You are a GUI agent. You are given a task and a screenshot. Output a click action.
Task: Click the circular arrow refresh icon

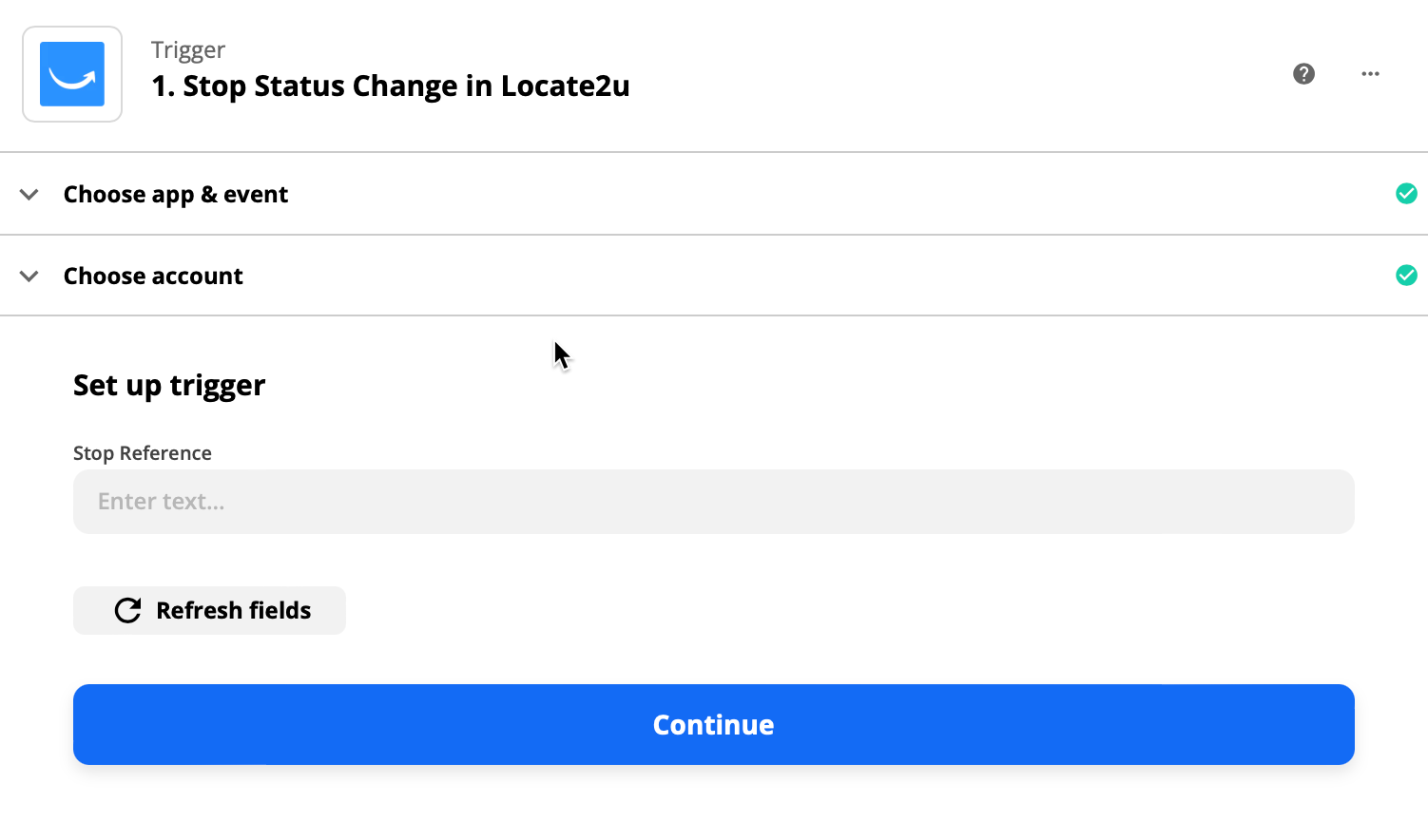(x=127, y=610)
